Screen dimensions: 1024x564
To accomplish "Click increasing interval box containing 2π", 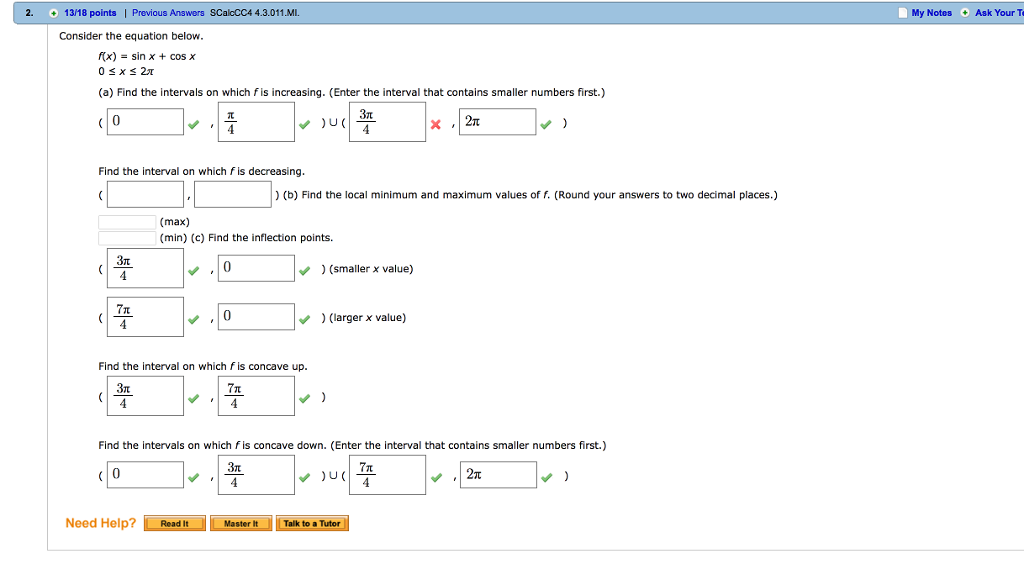I will click(498, 121).
